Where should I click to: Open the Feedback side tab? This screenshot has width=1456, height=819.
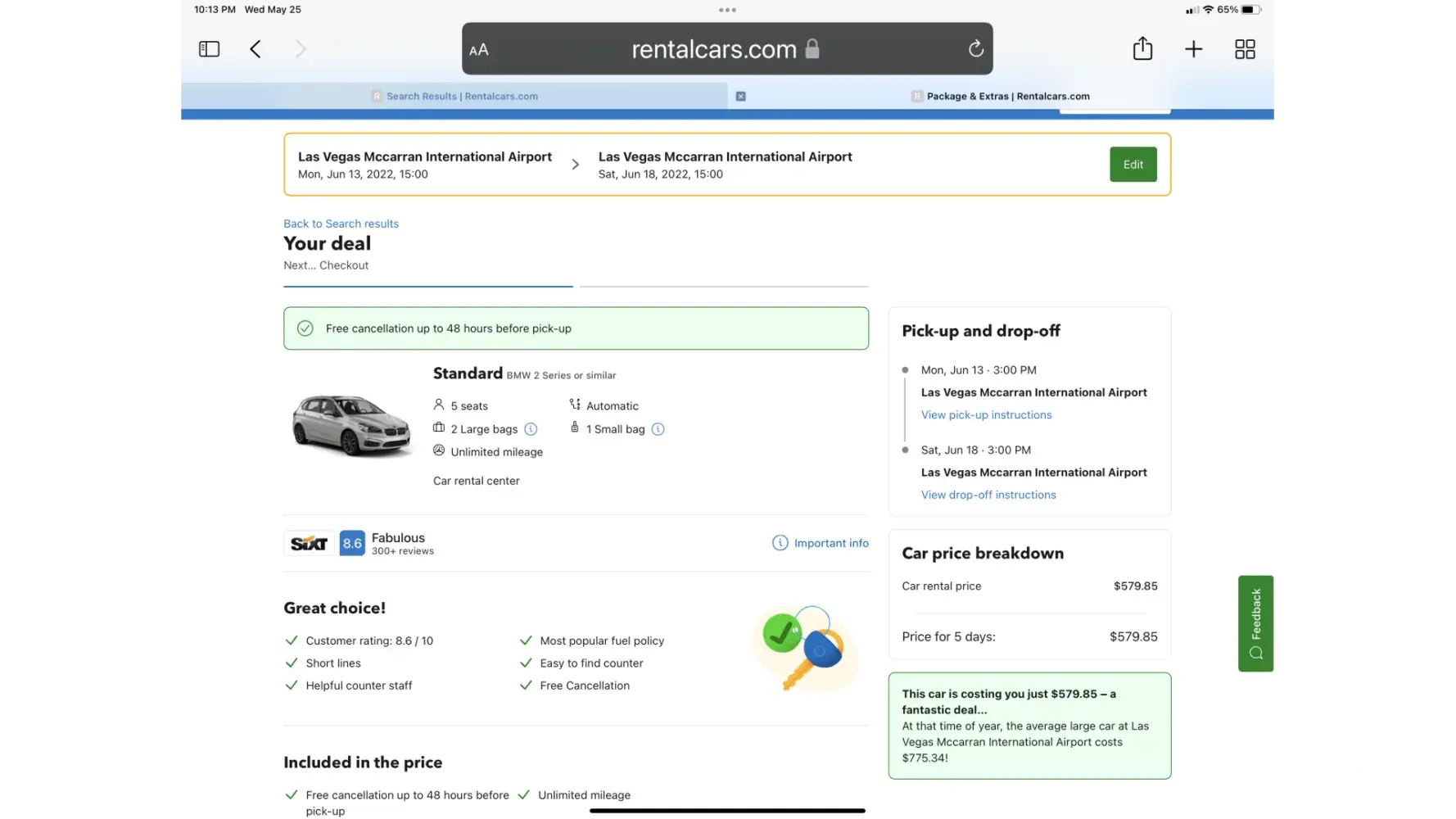pyautogui.click(x=1255, y=623)
